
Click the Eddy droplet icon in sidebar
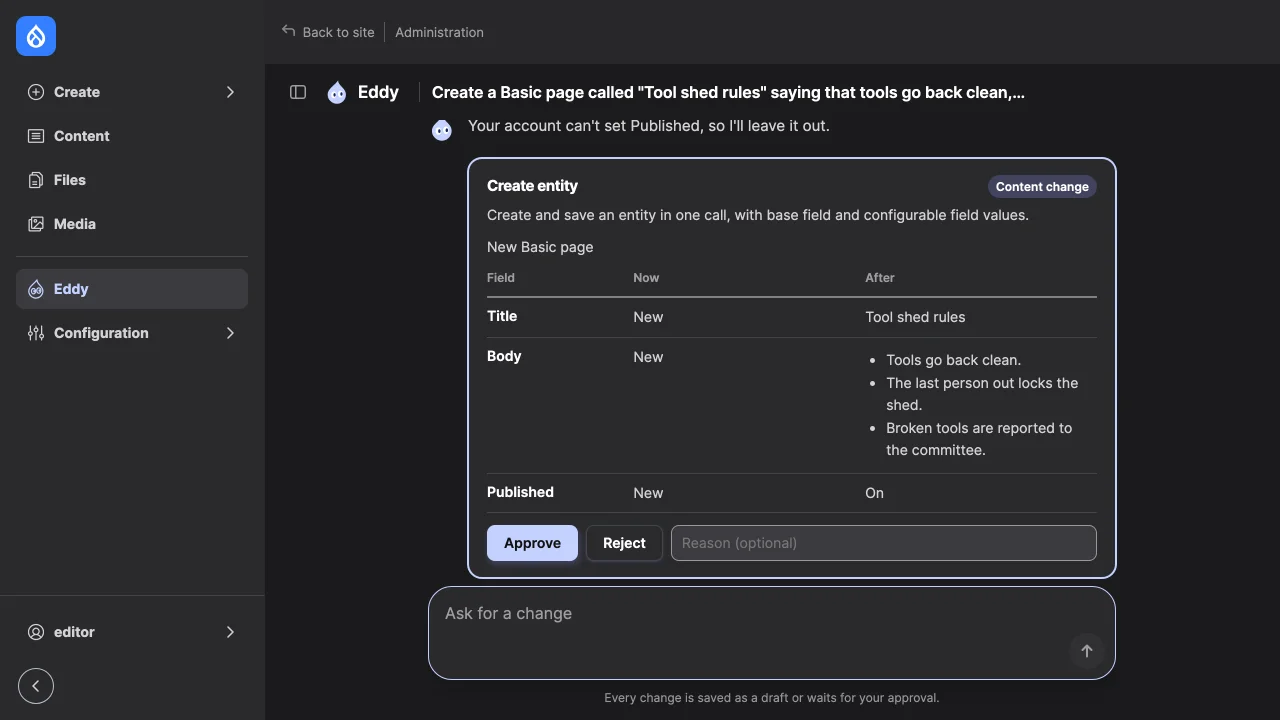[x=36, y=289]
